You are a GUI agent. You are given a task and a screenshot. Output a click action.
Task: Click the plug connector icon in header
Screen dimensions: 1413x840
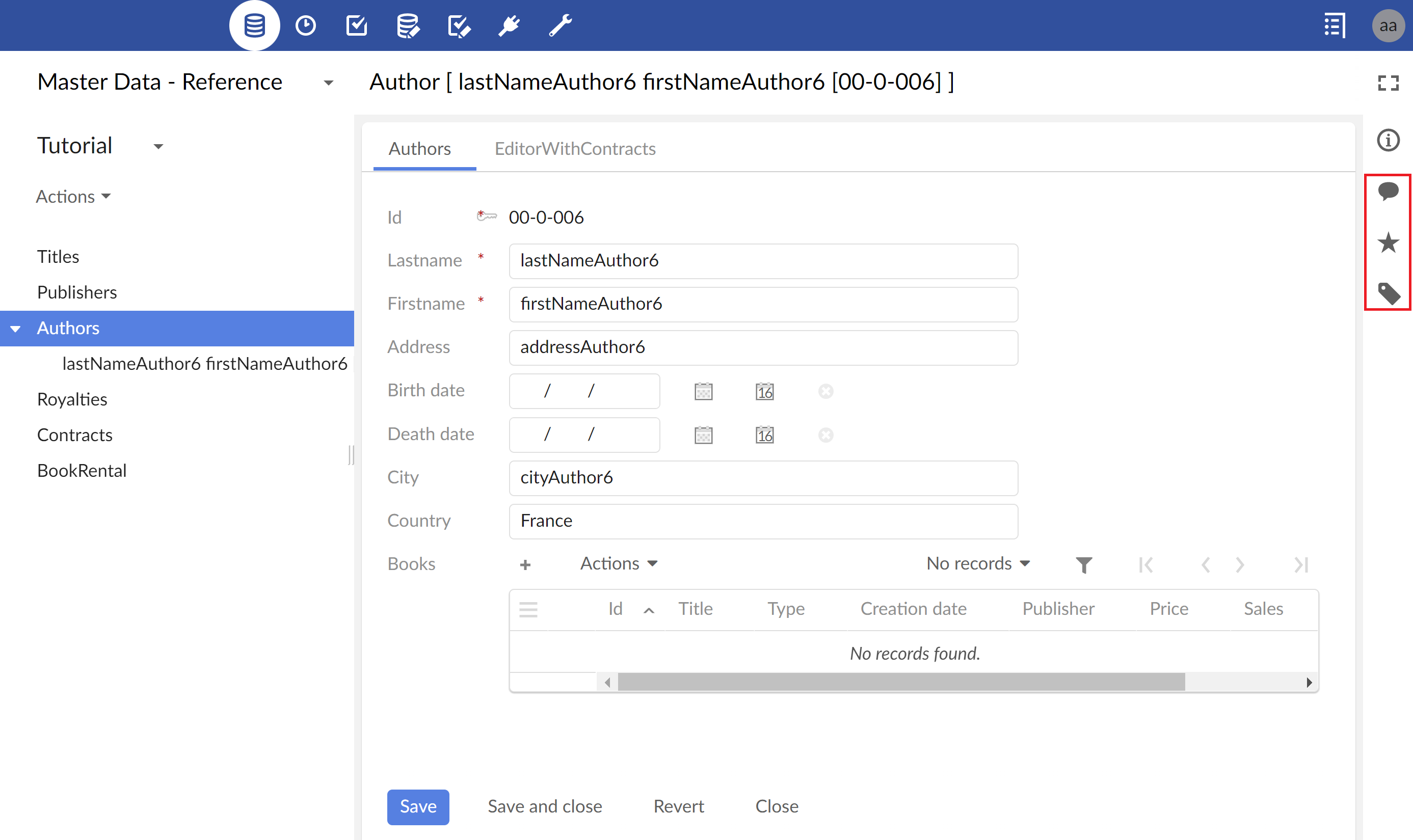click(509, 25)
